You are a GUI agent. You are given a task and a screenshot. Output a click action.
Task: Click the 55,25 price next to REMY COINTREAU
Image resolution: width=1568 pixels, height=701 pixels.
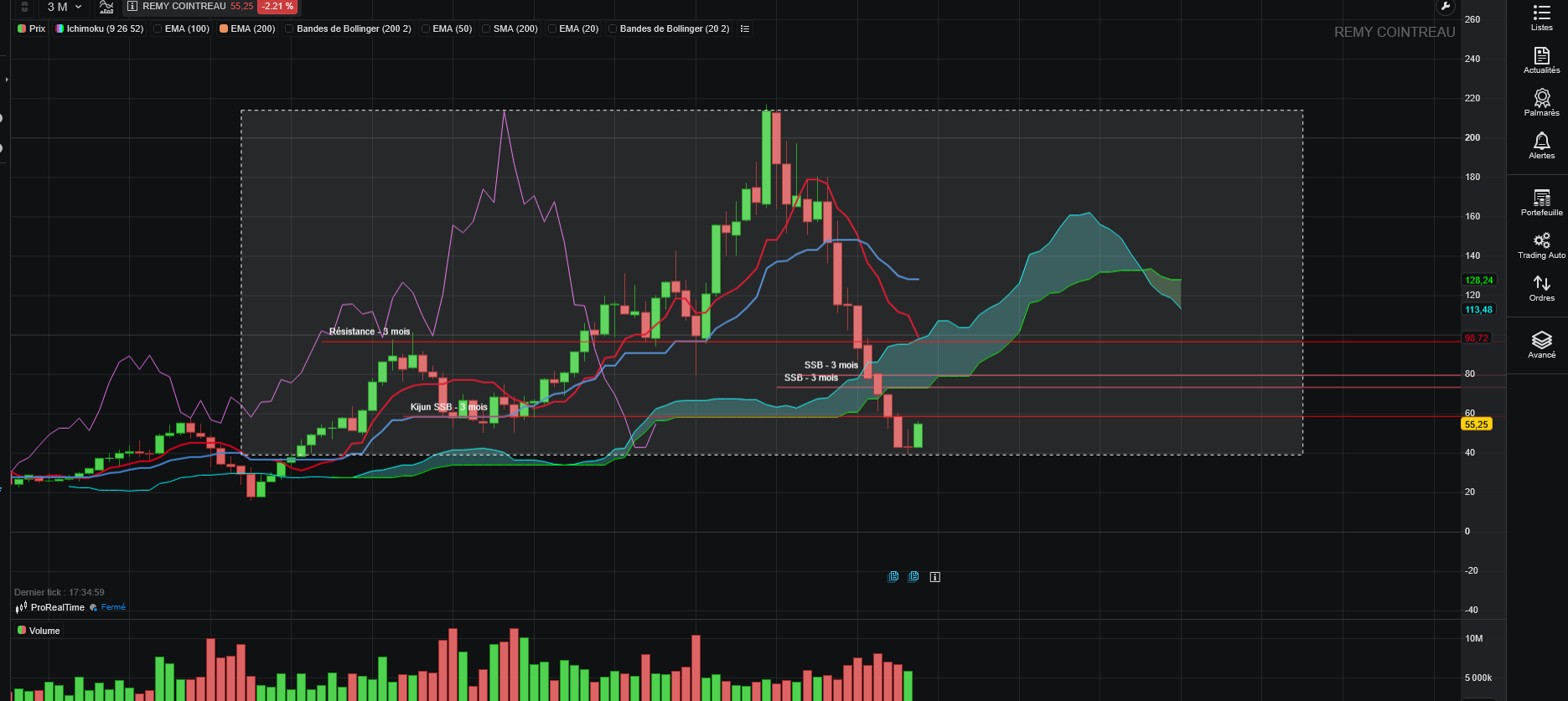click(241, 6)
